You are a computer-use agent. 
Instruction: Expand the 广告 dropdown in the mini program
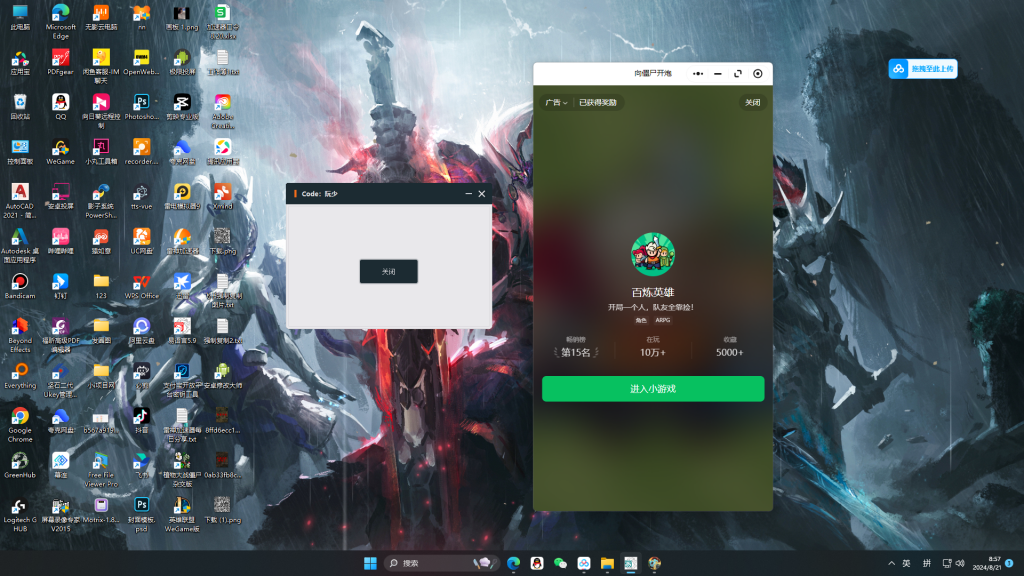pos(556,102)
